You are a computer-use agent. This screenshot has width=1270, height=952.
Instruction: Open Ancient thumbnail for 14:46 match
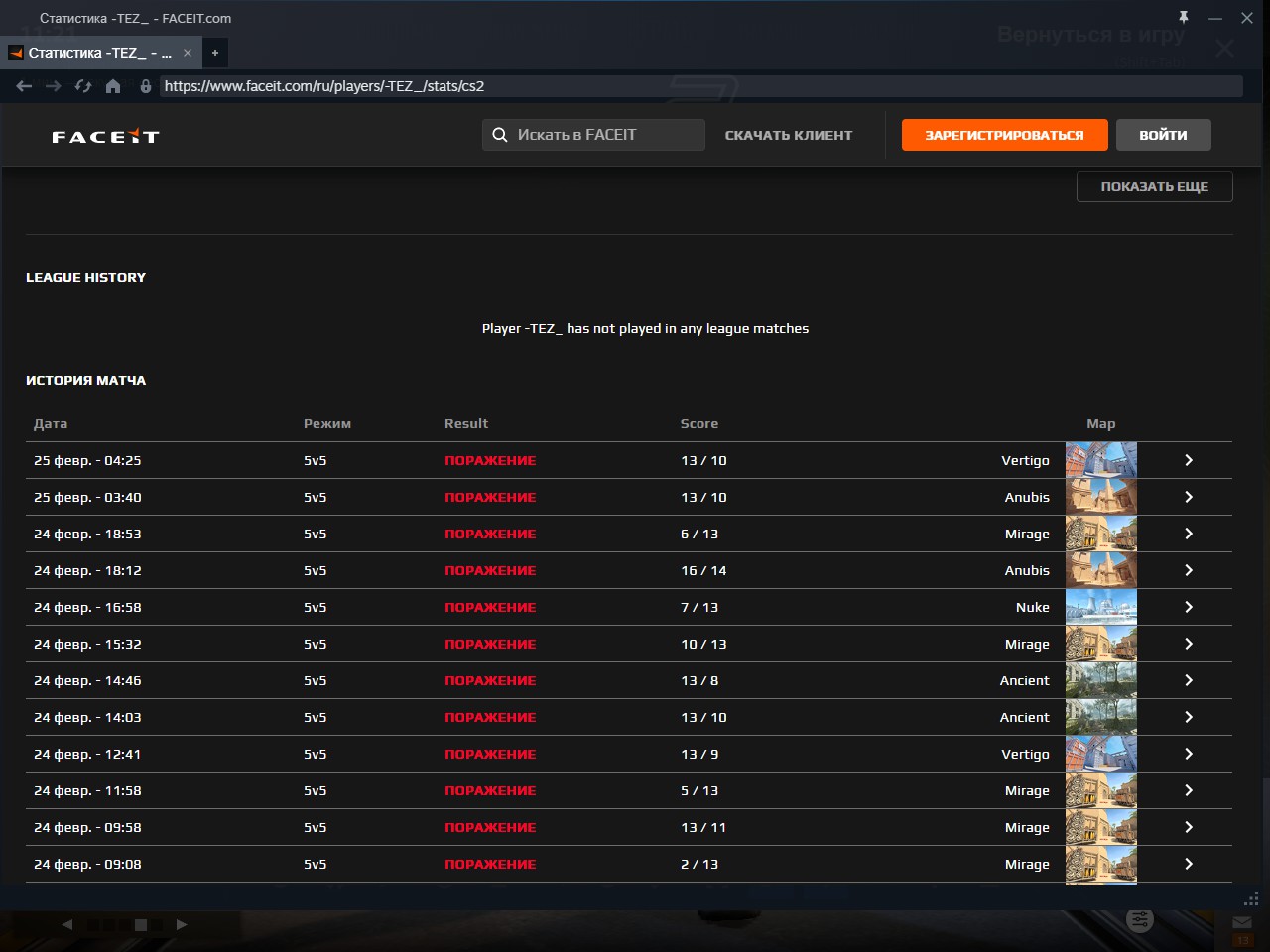pyautogui.click(x=1101, y=680)
